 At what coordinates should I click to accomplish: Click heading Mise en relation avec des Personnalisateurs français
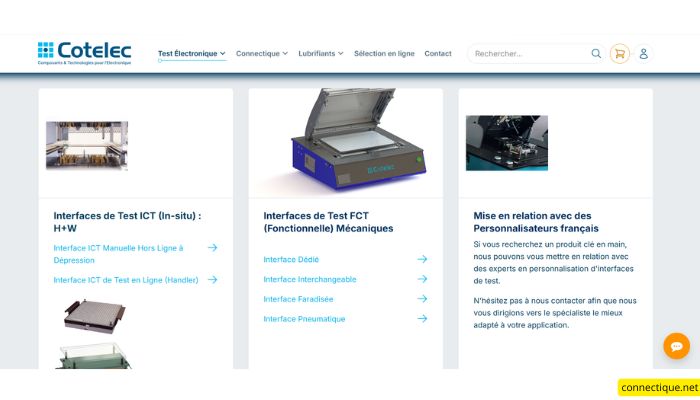coord(536,222)
